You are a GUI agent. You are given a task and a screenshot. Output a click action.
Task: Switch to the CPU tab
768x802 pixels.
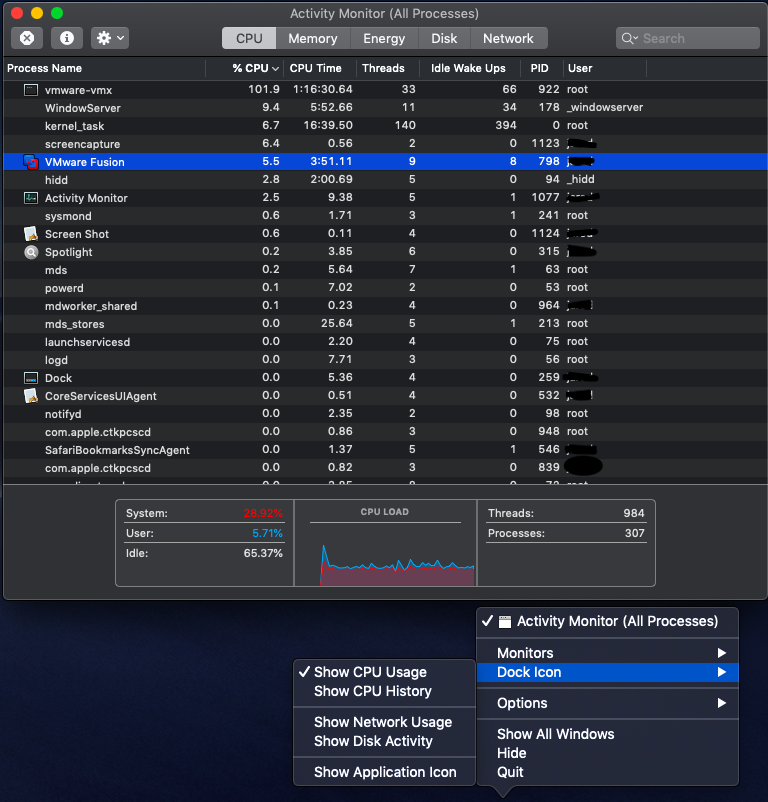point(249,38)
